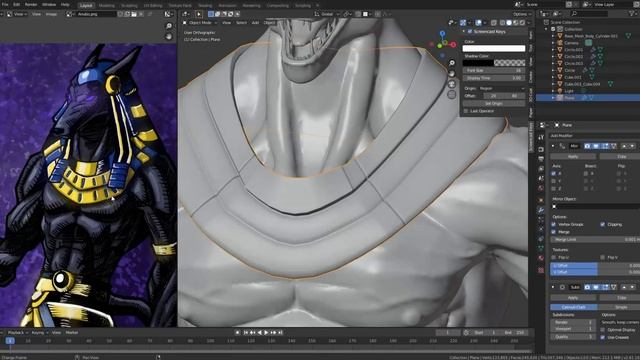640x360 pixels.
Task: Click the black Shadow Color swatch
Action: tap(493, 63)
